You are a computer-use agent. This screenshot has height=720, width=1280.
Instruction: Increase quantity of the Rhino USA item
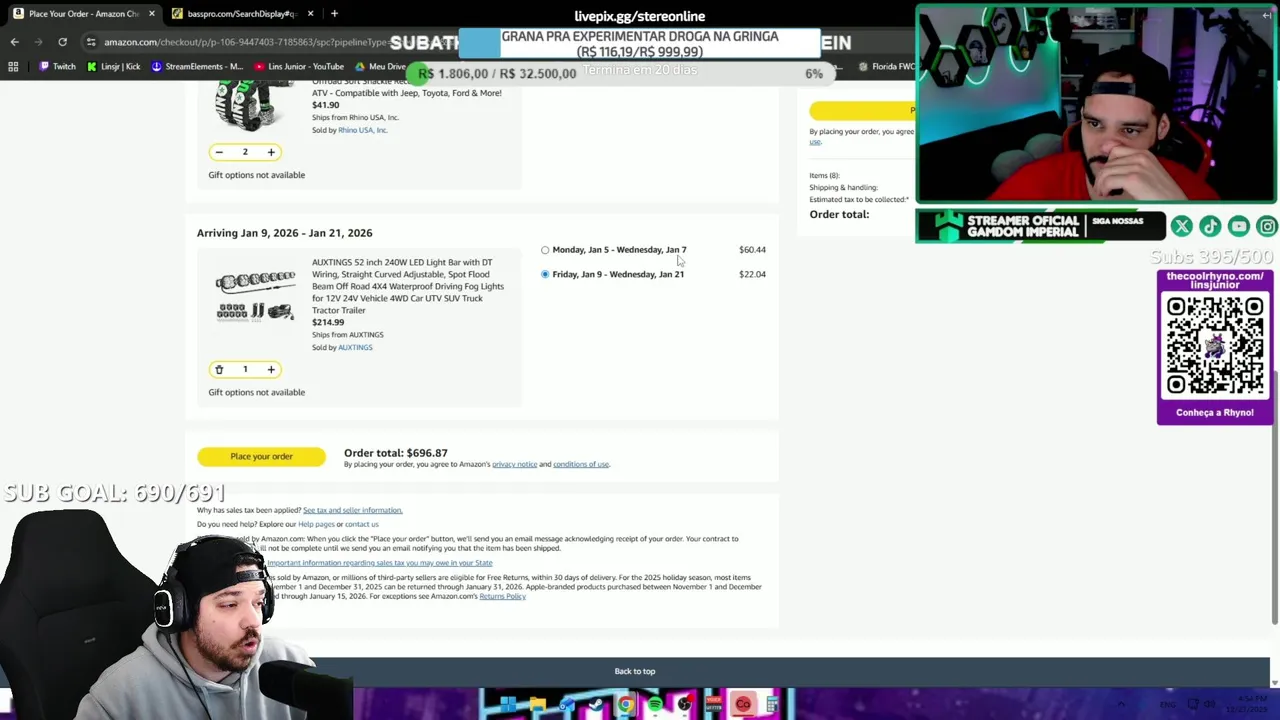pyautogui.click(x=271, y=152)
